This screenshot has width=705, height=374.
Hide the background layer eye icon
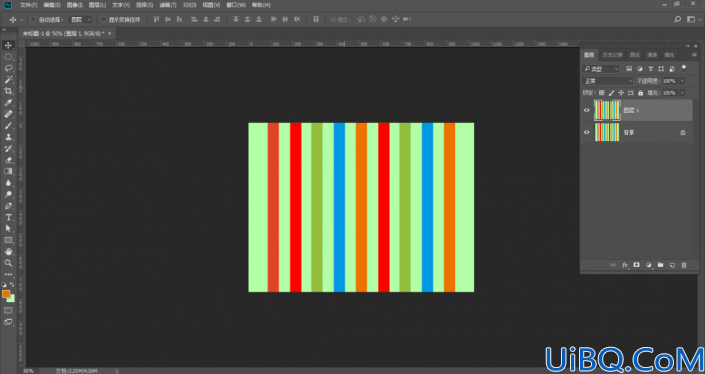tap(586, 133)
